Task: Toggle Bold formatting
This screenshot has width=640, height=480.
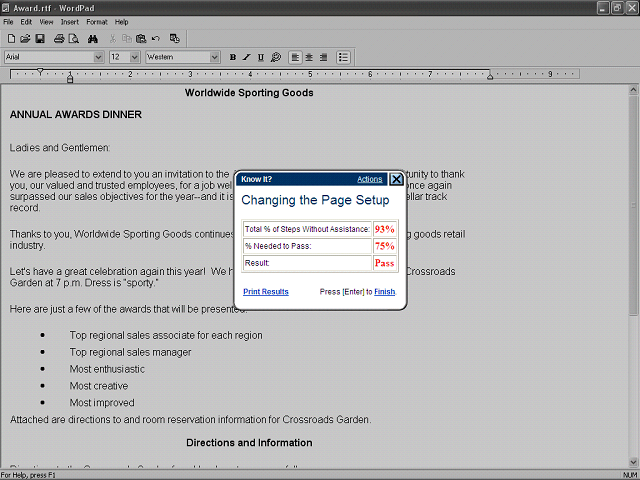Action: pyautogui.click(x=233, y=57)
